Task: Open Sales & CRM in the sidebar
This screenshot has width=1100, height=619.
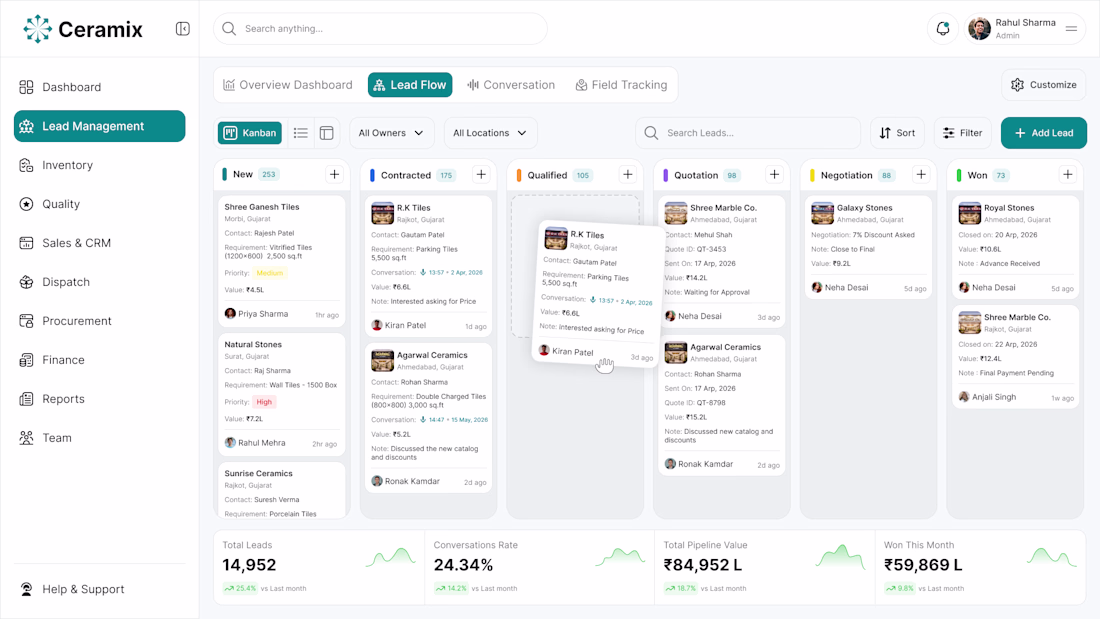Action: pyautogui.click(x=100, y=243)
